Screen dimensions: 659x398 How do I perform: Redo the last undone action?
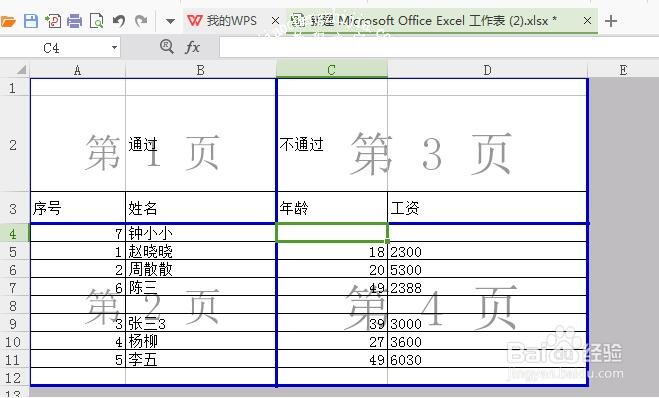(x=141, y=21)
